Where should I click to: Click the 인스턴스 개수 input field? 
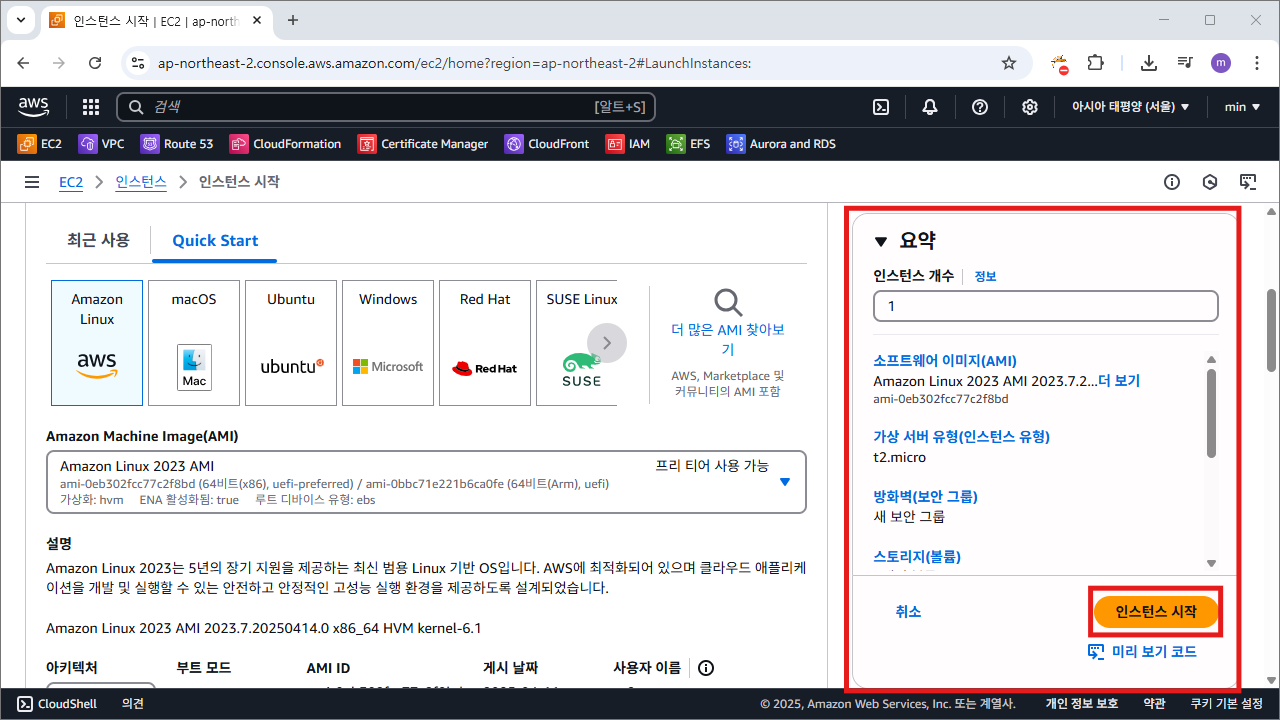pyautogui.click(x=1045, y=306)
